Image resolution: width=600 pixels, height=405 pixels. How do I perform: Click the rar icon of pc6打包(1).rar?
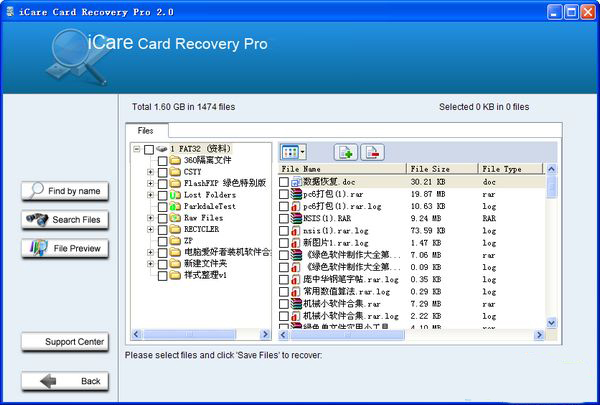(x=296, y=194)
